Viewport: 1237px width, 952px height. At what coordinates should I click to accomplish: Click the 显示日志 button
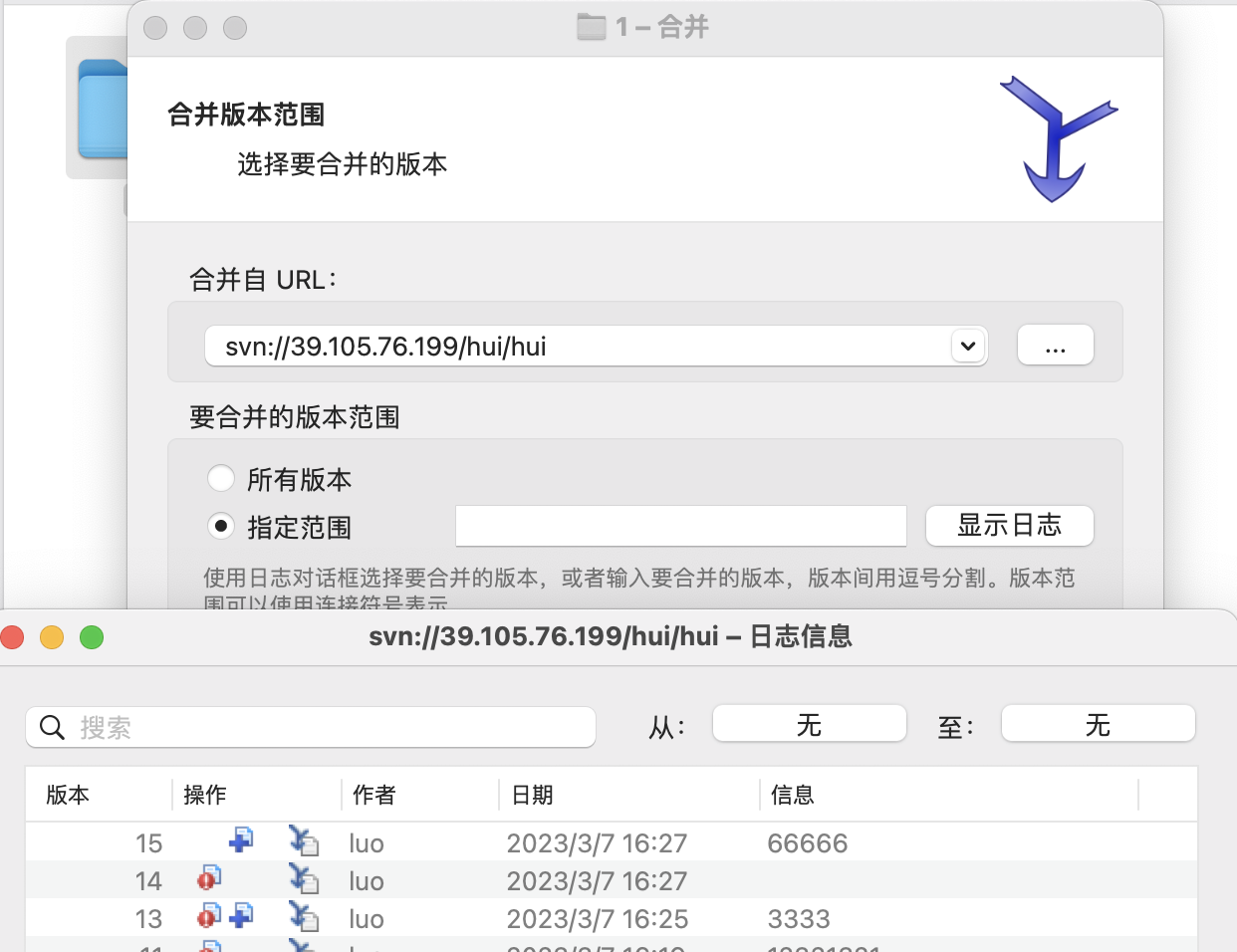[1009, 526]
